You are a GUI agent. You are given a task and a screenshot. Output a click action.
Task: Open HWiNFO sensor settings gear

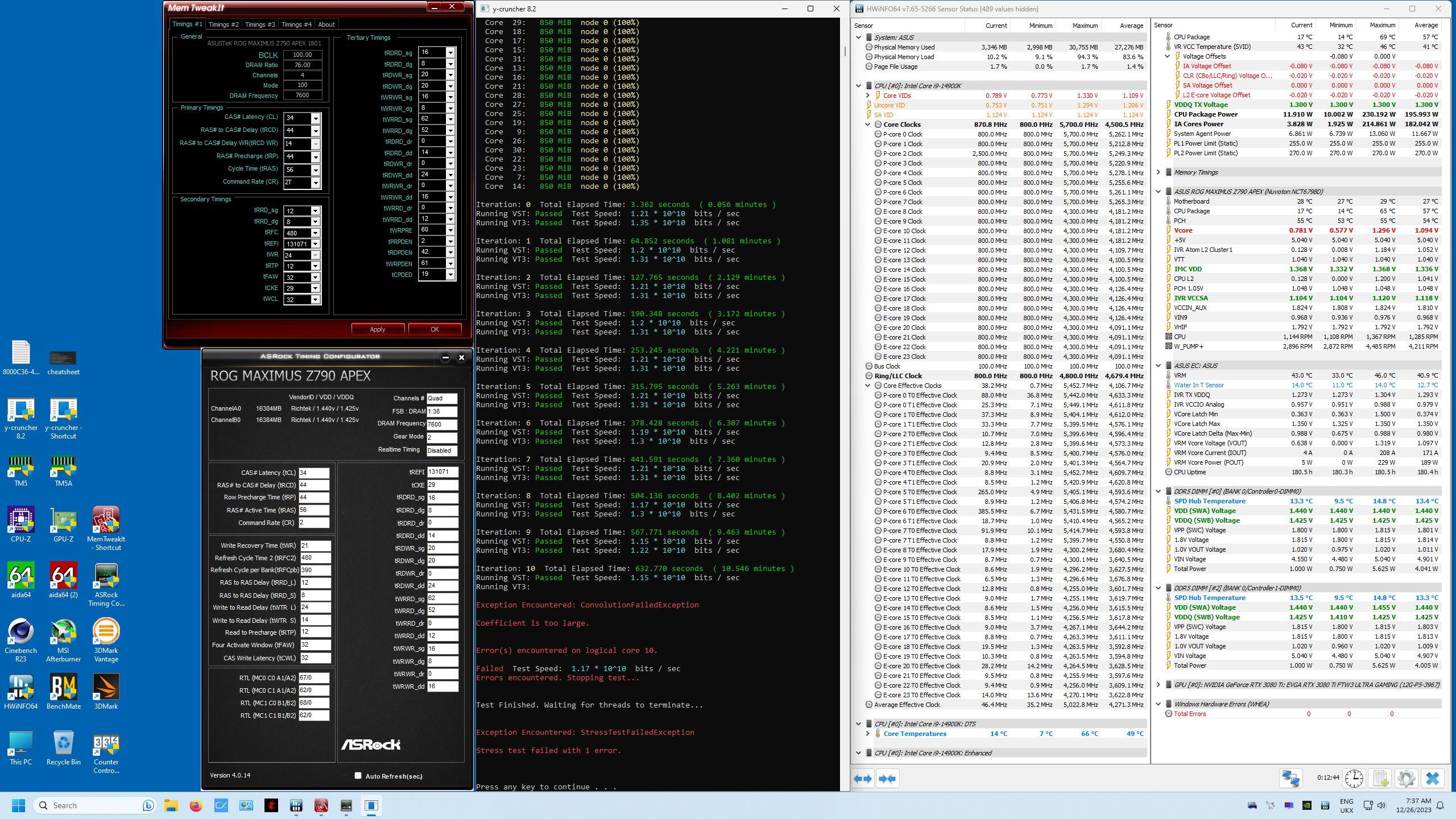coord(1406,778)
